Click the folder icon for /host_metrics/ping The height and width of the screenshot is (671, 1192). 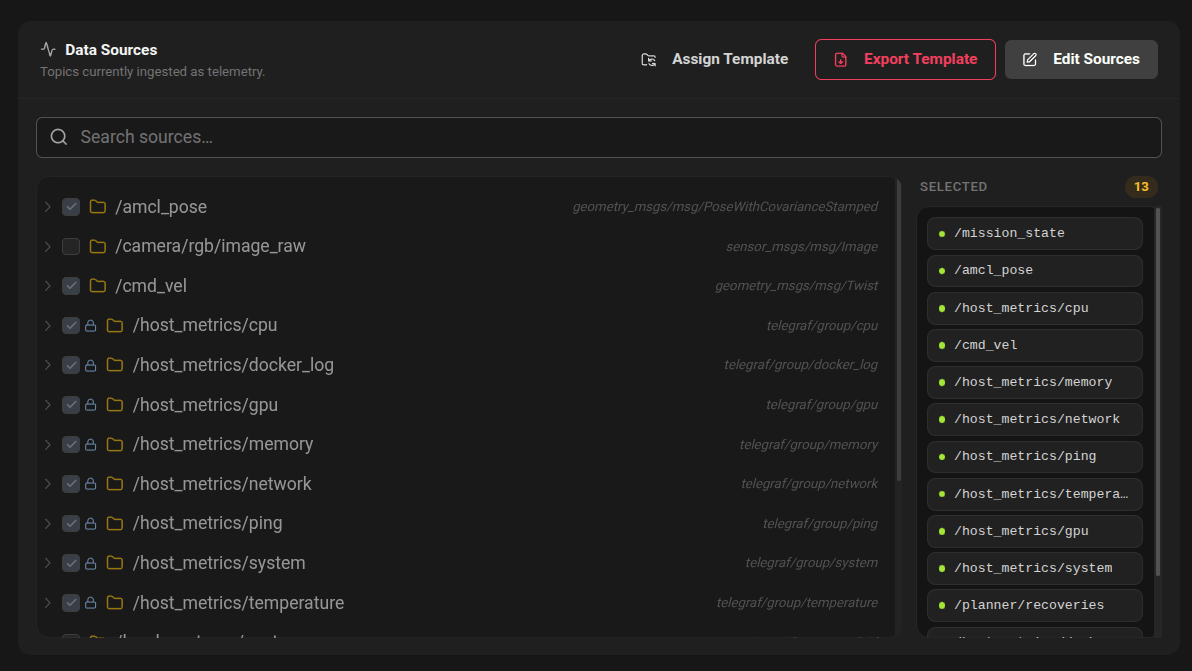(x=115, y=524)
